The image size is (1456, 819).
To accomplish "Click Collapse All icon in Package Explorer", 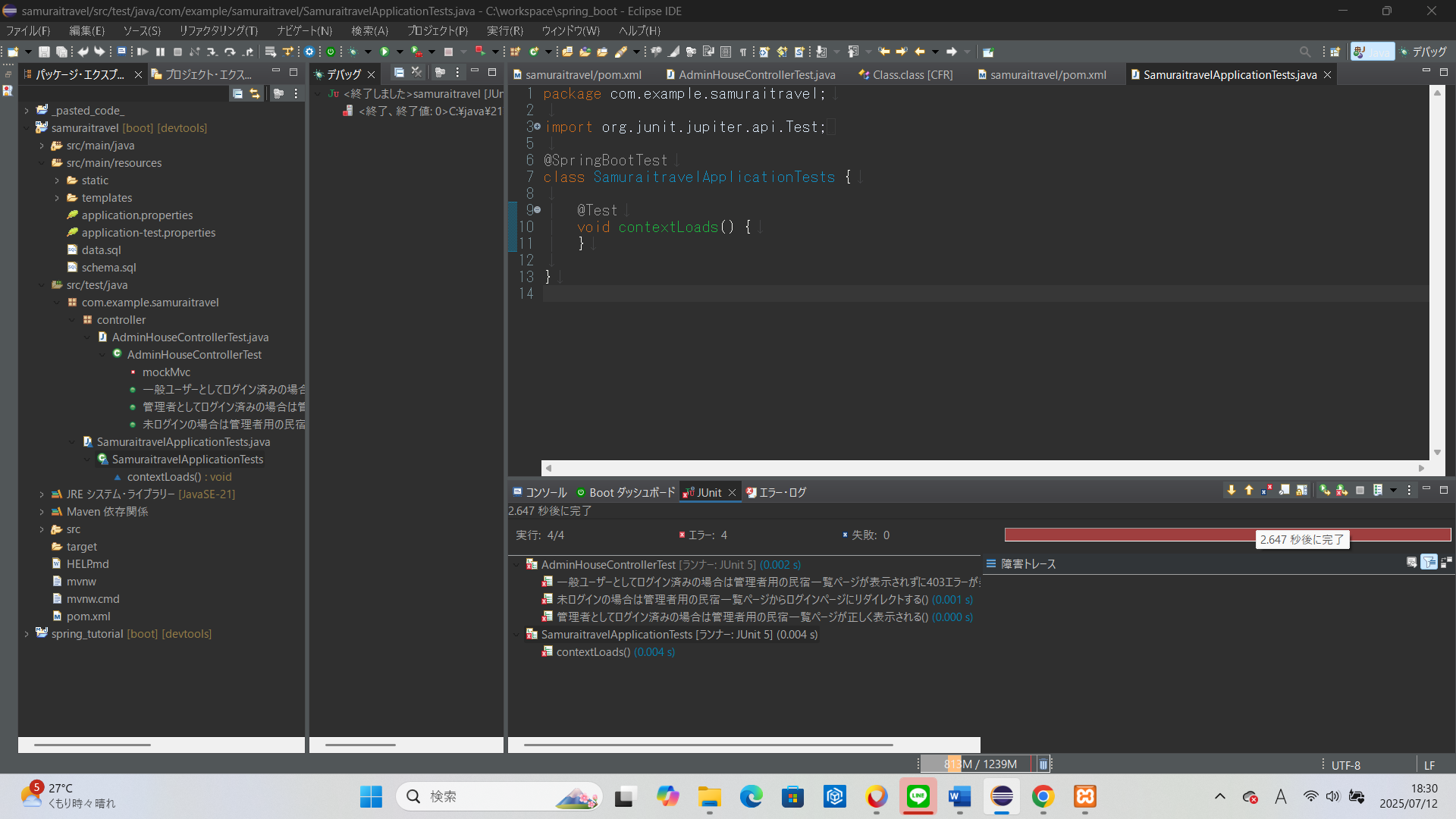I will [x=237, y=93].
